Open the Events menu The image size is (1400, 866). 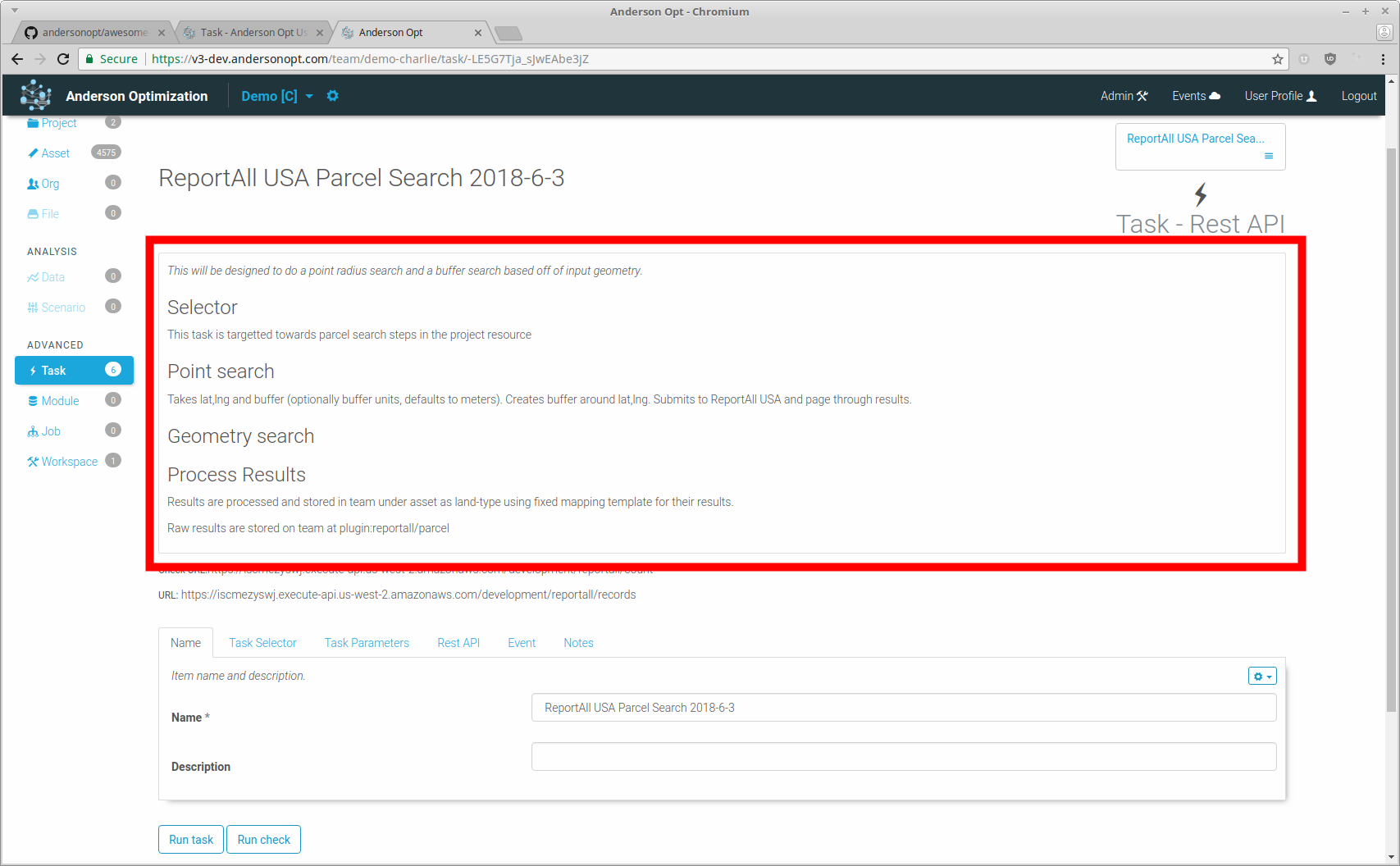point(1196,96)
